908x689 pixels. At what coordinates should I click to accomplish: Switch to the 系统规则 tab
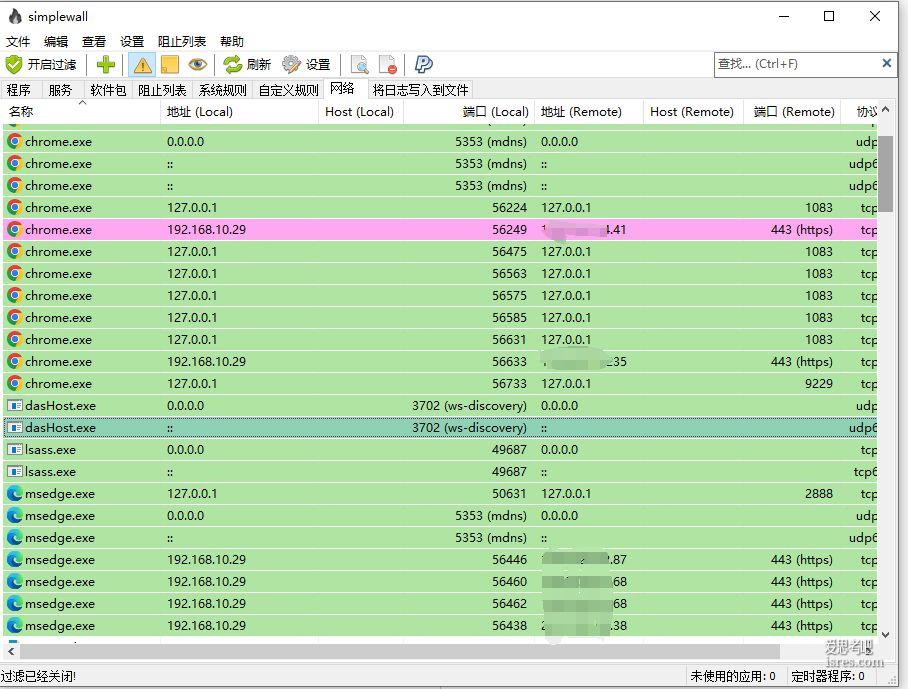[222, 90]
